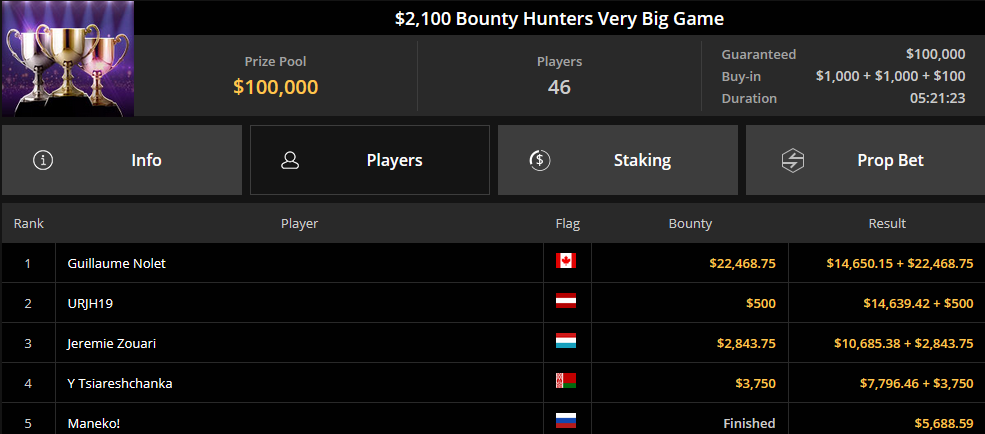The width and height of the screenshot is (985, 434).
Task: Click Jeremie Zouari's Luxembourg flag icon
Action: [x=565, y=341]
